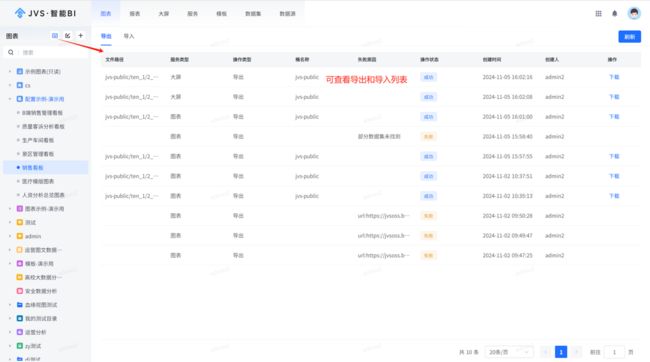Click the sidebar 搜索 search field
This screenshot has height=362, width=650.
click(46, 52)
